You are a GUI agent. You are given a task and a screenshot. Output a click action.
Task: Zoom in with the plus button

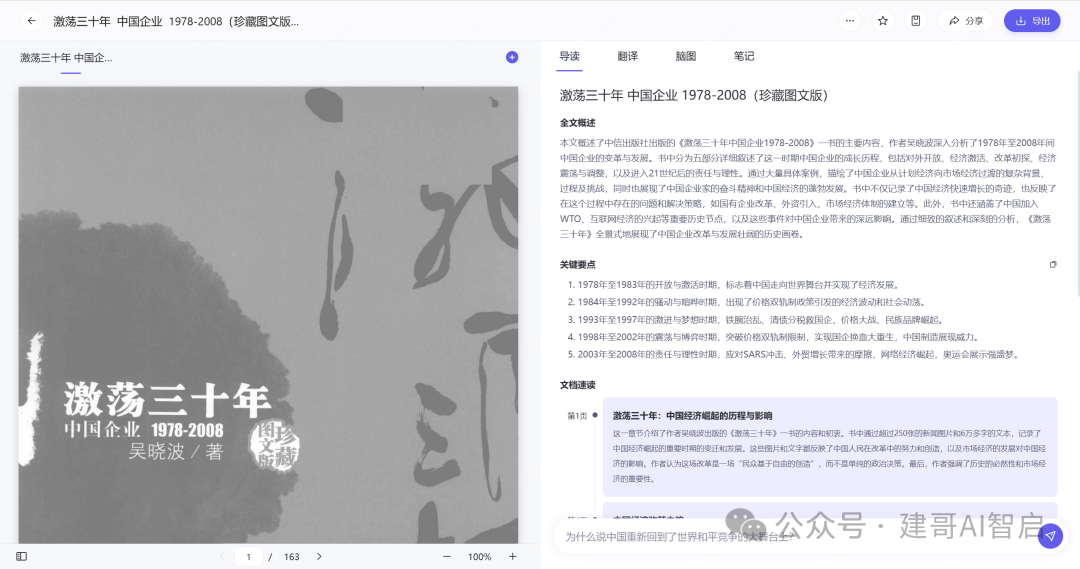pyautogui.click(x=512, y=557)
